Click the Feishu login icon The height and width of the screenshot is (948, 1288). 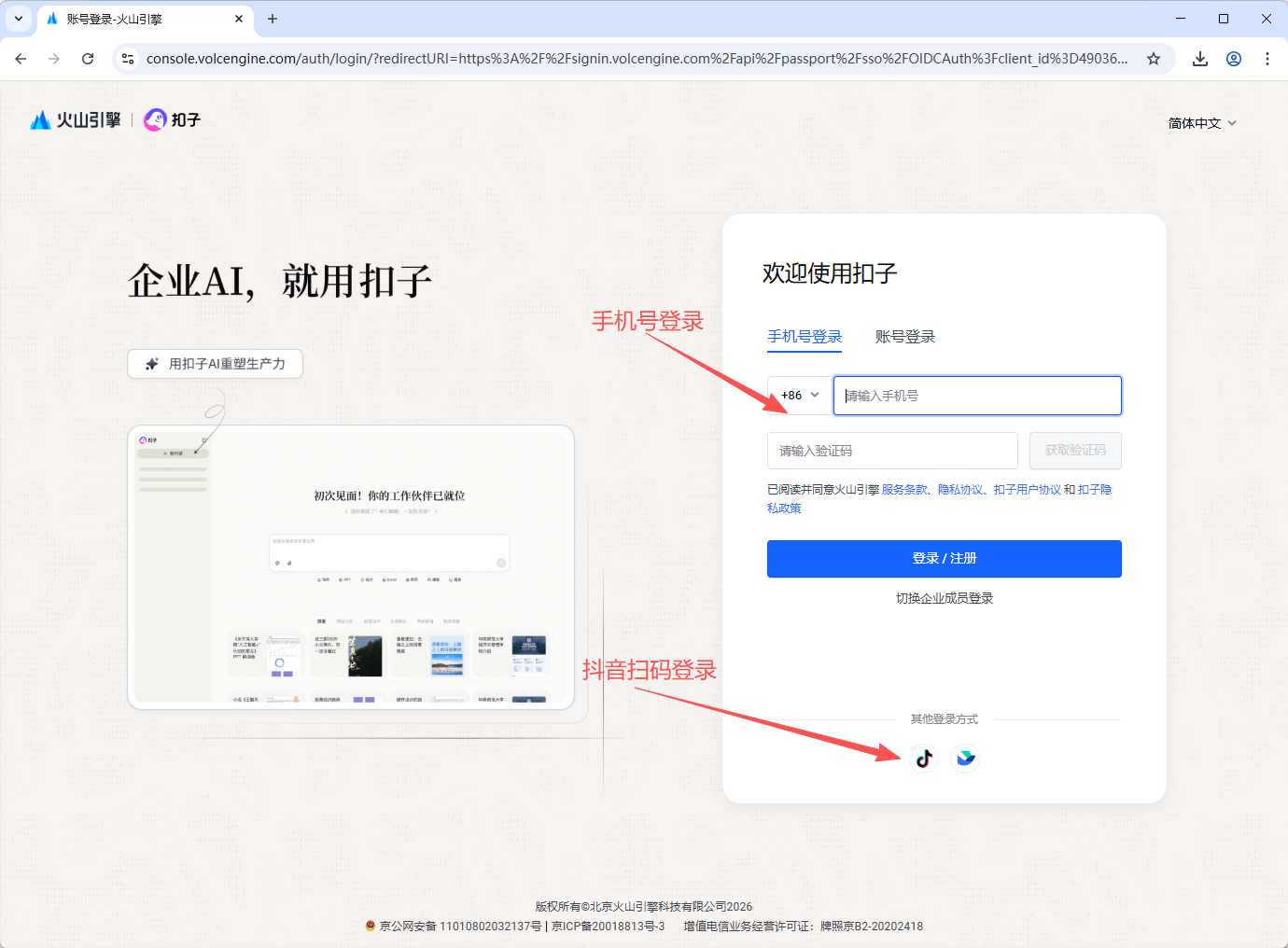pyautogui.click(x=966, y=759)
